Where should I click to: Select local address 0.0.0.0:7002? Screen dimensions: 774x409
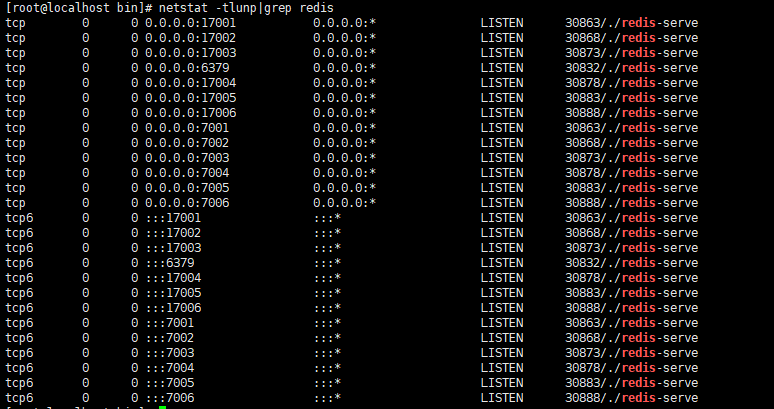coord(187,143)
